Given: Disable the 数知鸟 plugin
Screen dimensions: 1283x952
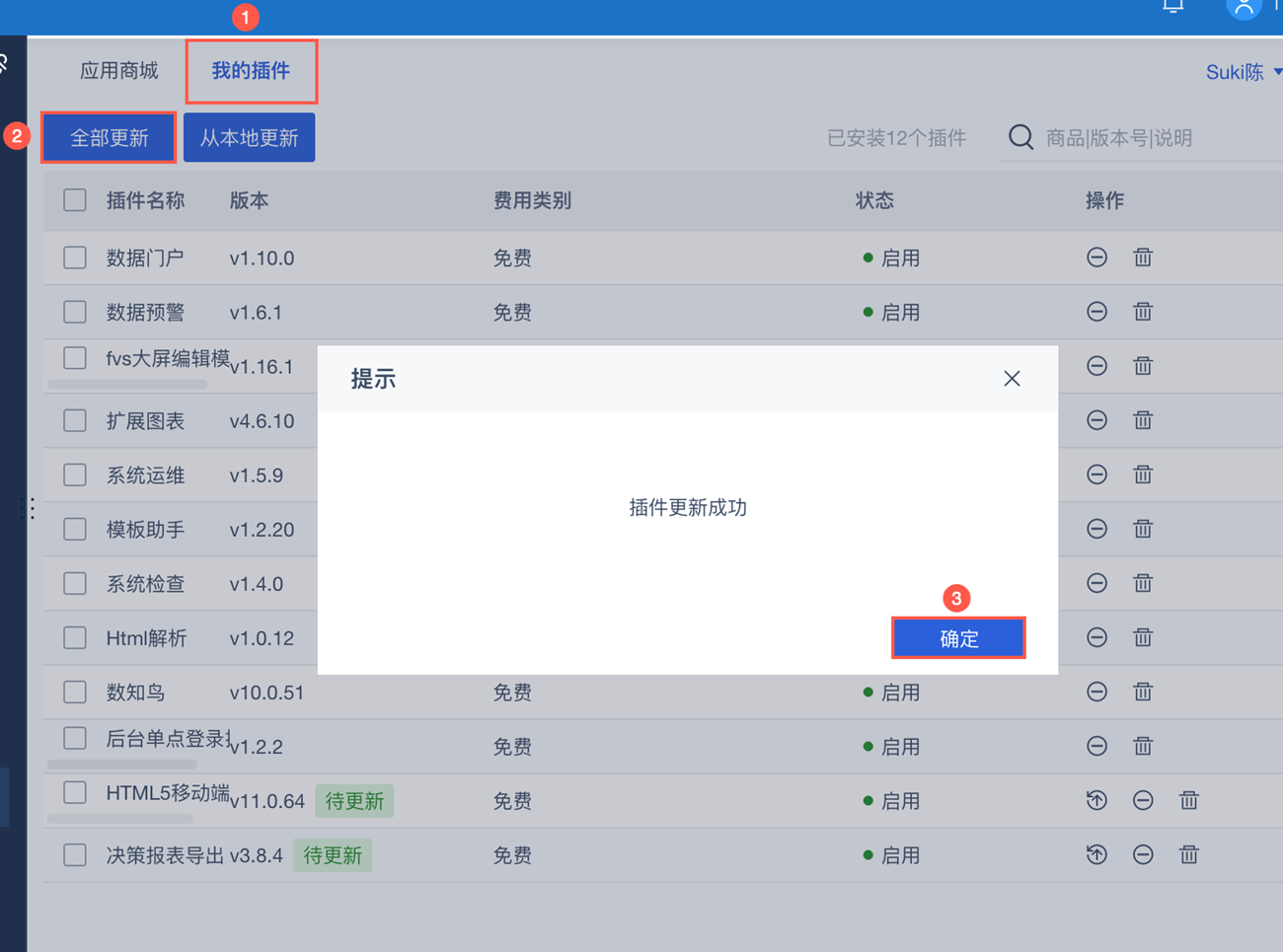Looking at the screenshot, I should (1096, 692).
